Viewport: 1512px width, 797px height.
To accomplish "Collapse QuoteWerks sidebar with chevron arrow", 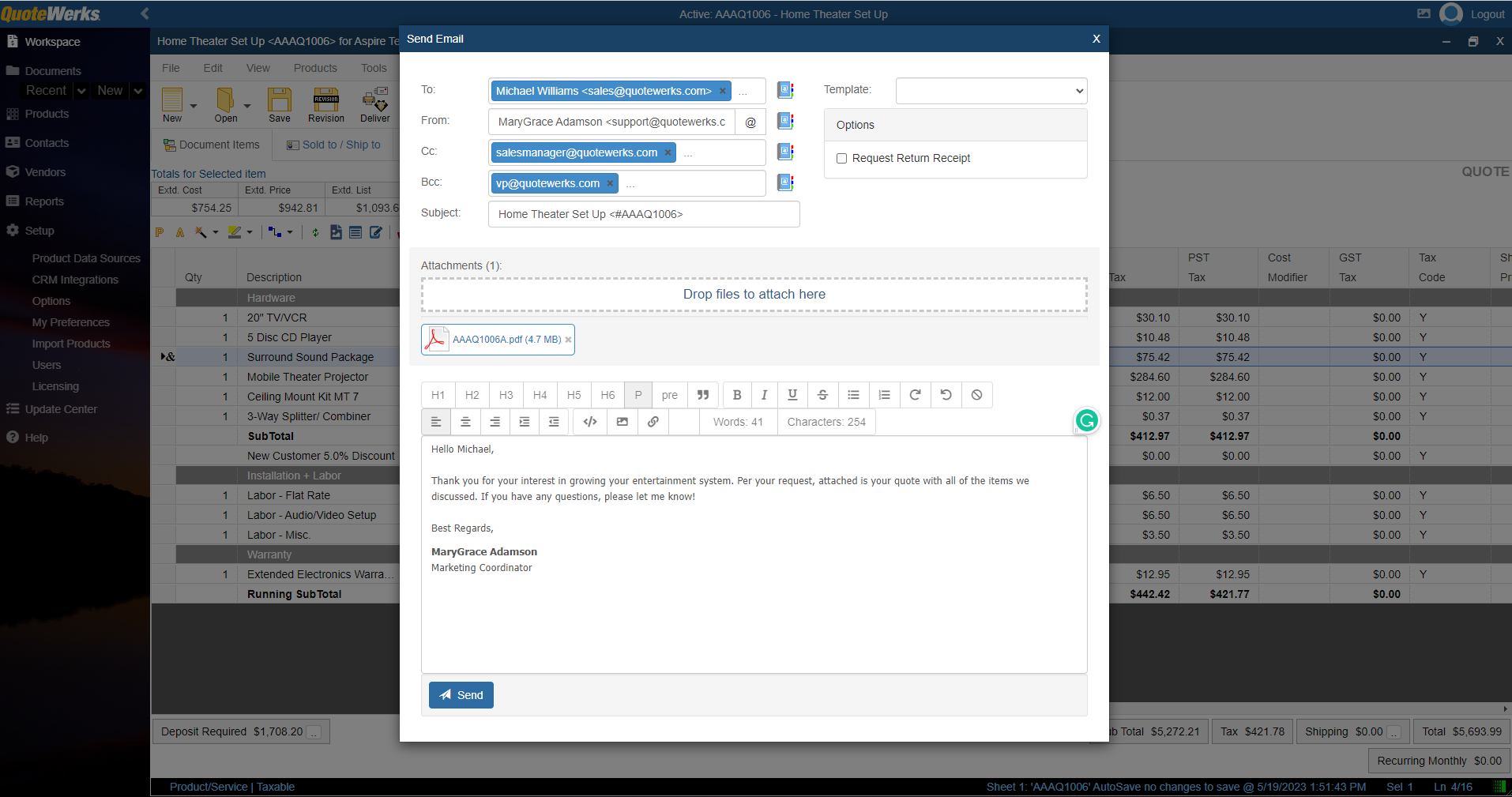I will (x=145, y=13).
